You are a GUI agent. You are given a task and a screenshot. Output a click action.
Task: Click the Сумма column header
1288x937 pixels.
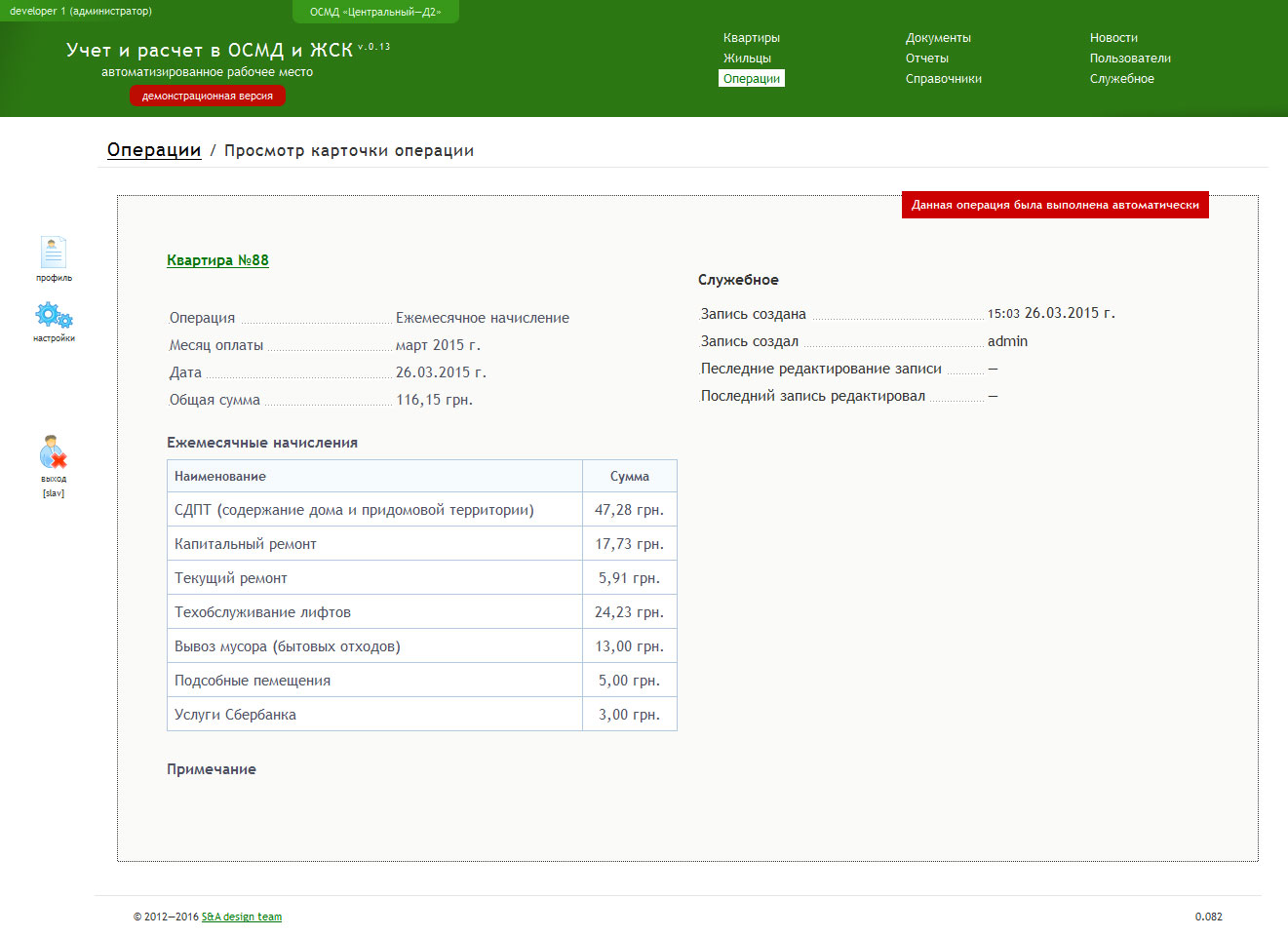630,476
